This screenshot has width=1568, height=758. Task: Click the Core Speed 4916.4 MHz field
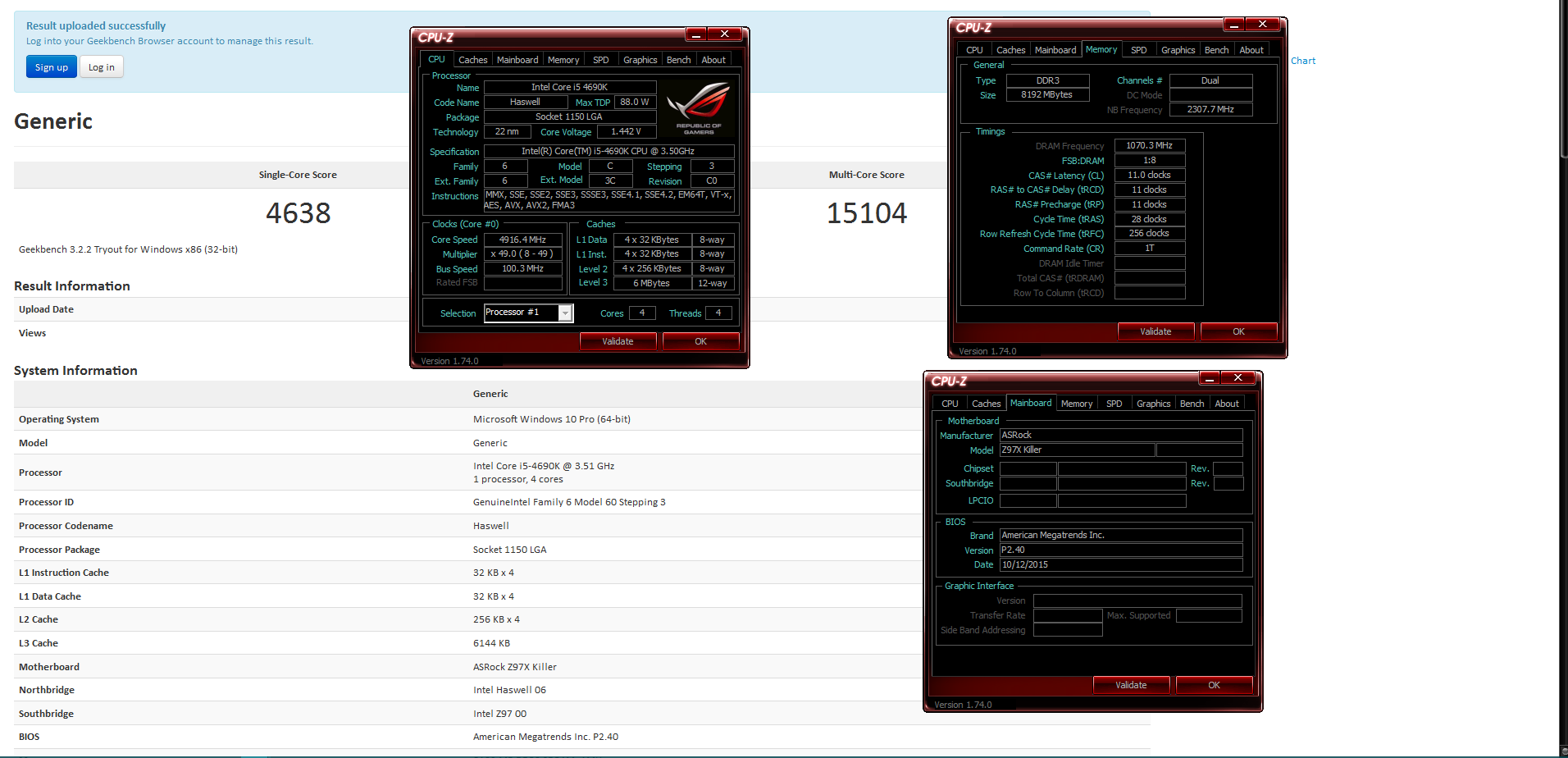[x=522, y=240]
